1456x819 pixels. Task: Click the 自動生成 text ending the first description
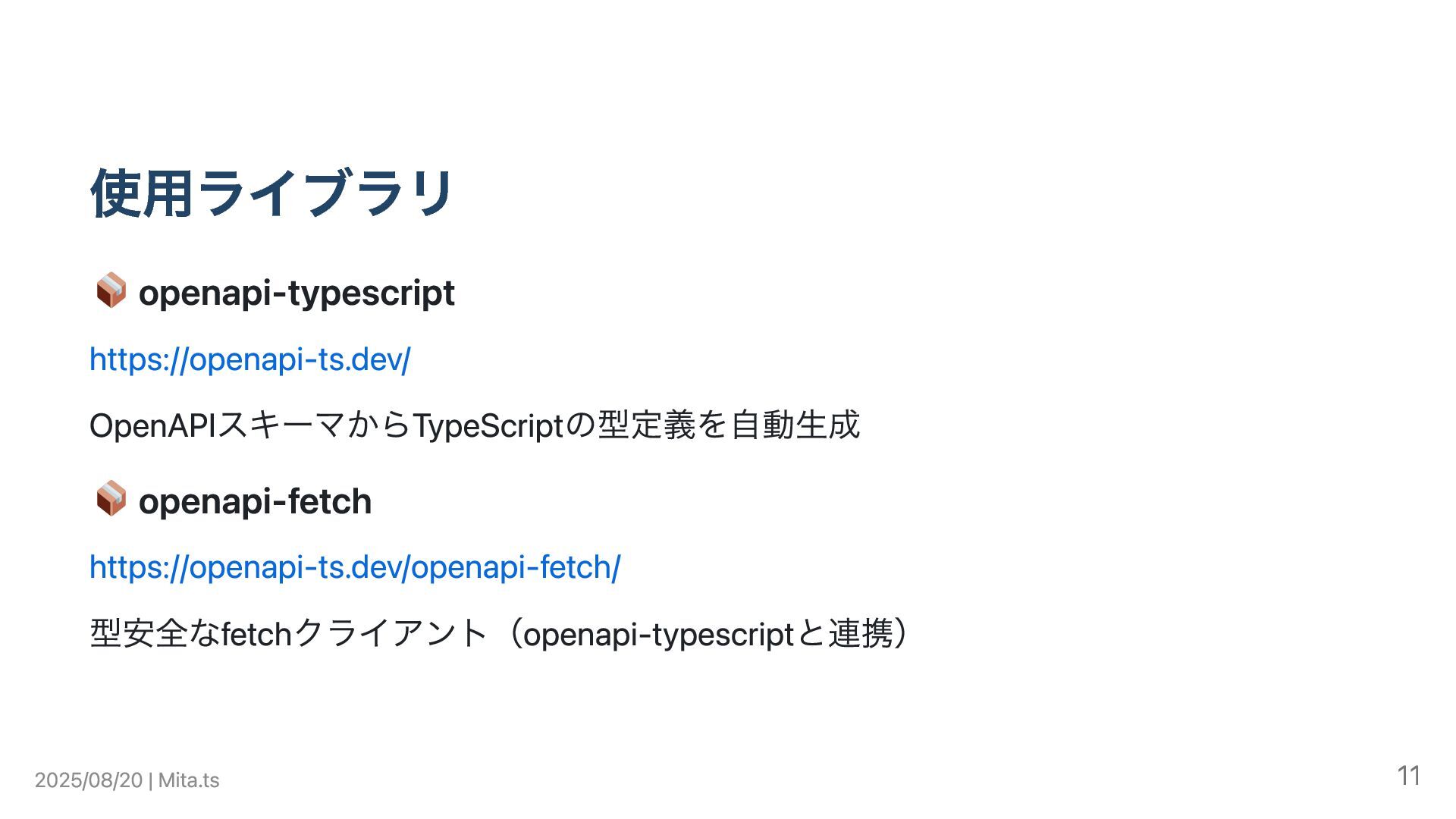tap(795, 425)
